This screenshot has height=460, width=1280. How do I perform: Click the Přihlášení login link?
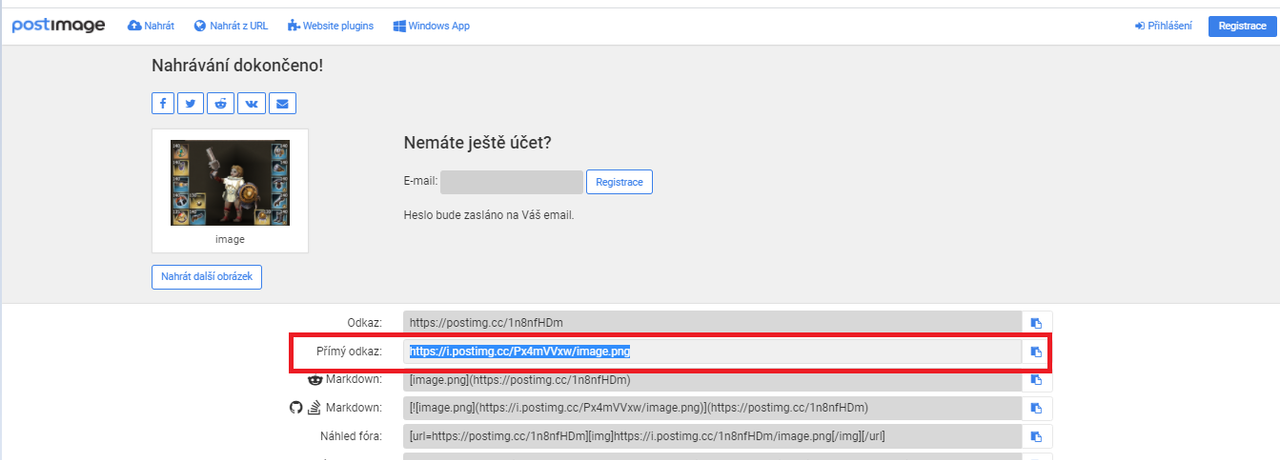[x=1163, y=26]
